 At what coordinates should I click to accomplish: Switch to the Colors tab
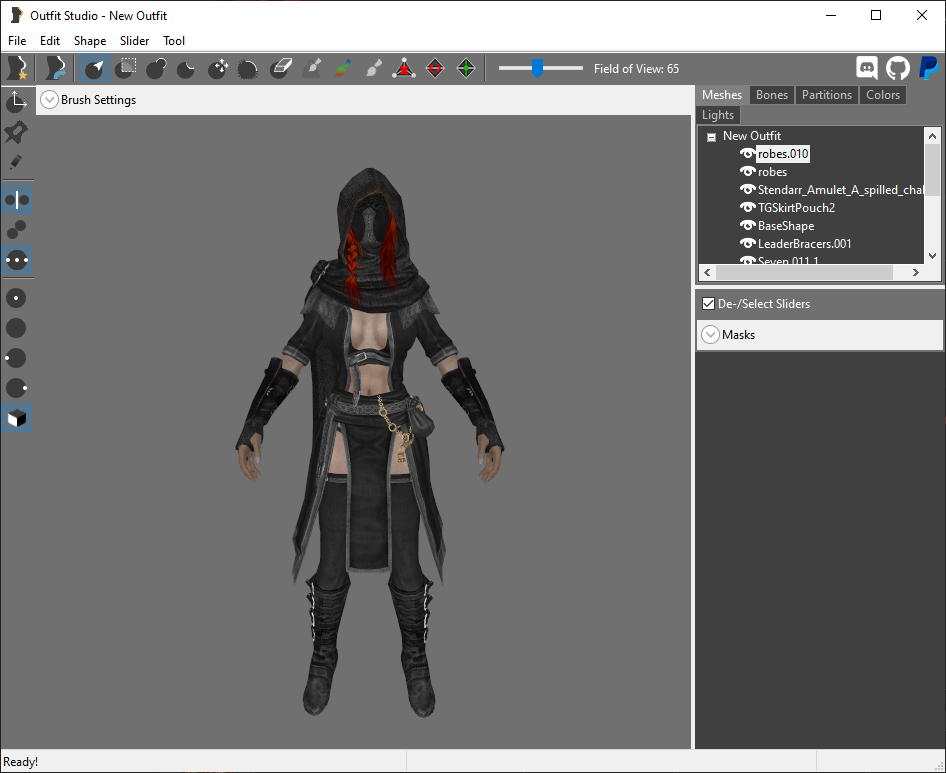pyautogui.click(x=883, y=95)
